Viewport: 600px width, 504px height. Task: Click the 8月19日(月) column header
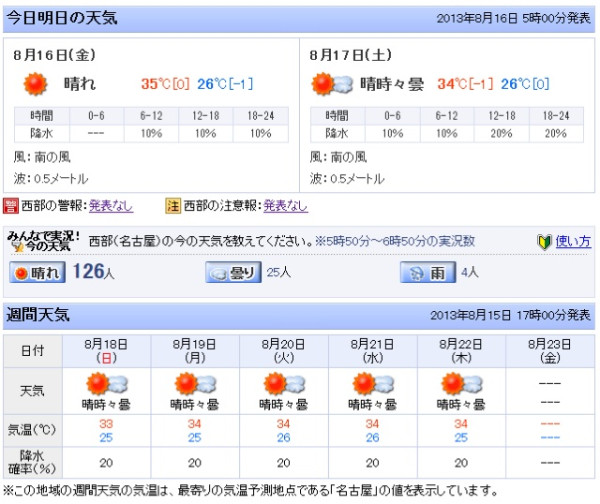(195, 351)
